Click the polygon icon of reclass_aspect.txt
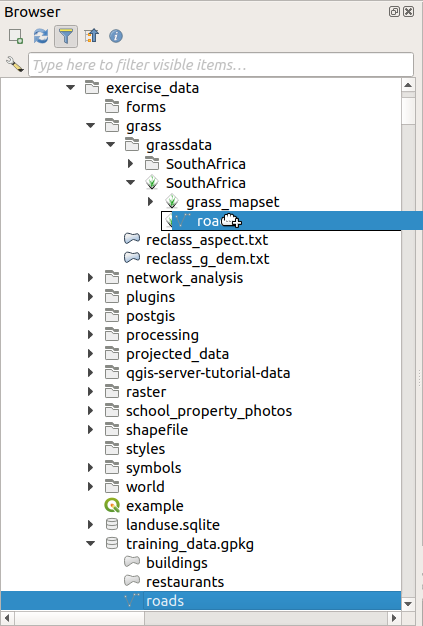423x626 pixels. pos(132,239)
